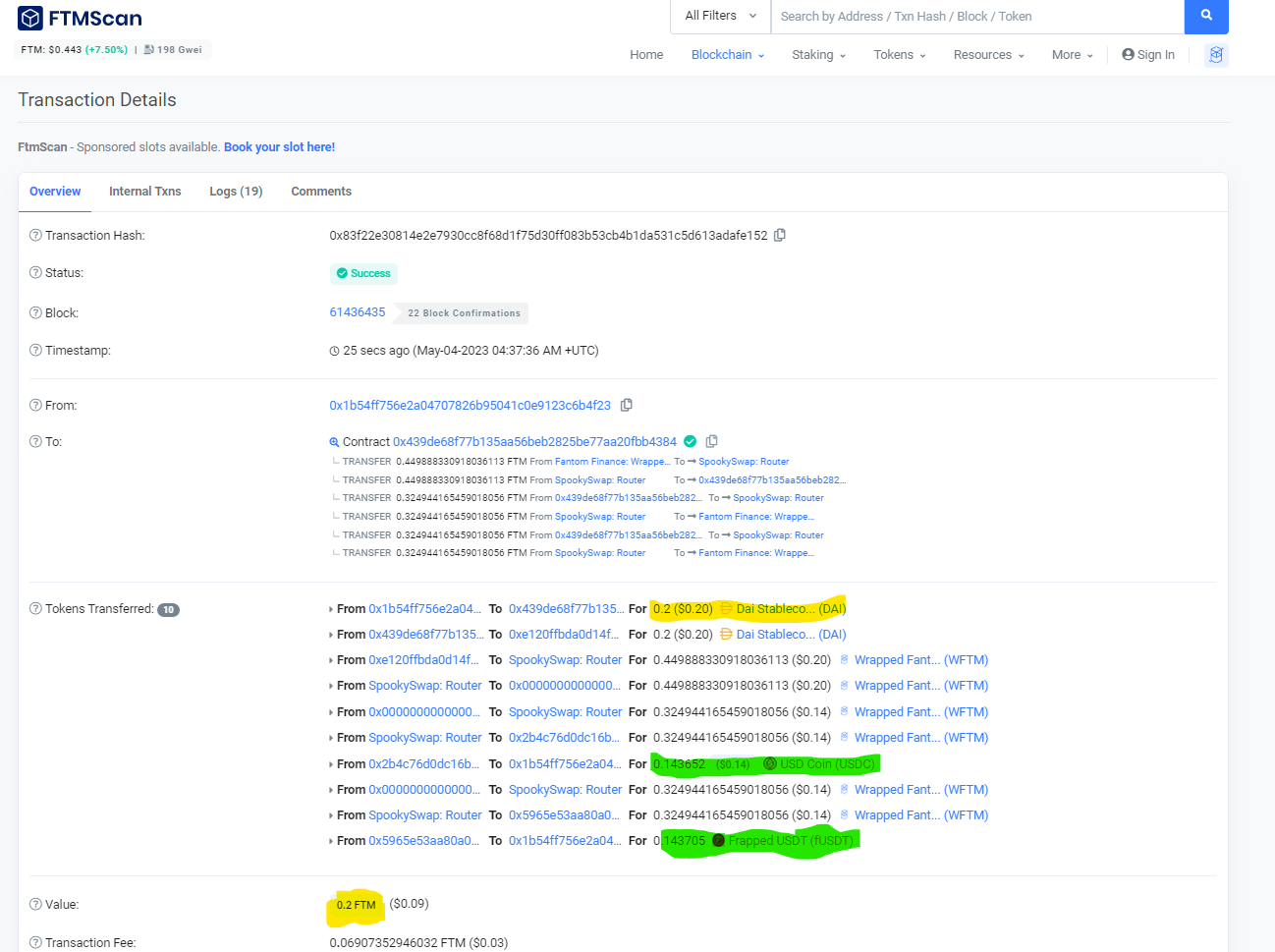Click the help icon beside Tokens Transferred
This screenshot has width=1275, height=952.
(35, 608)
